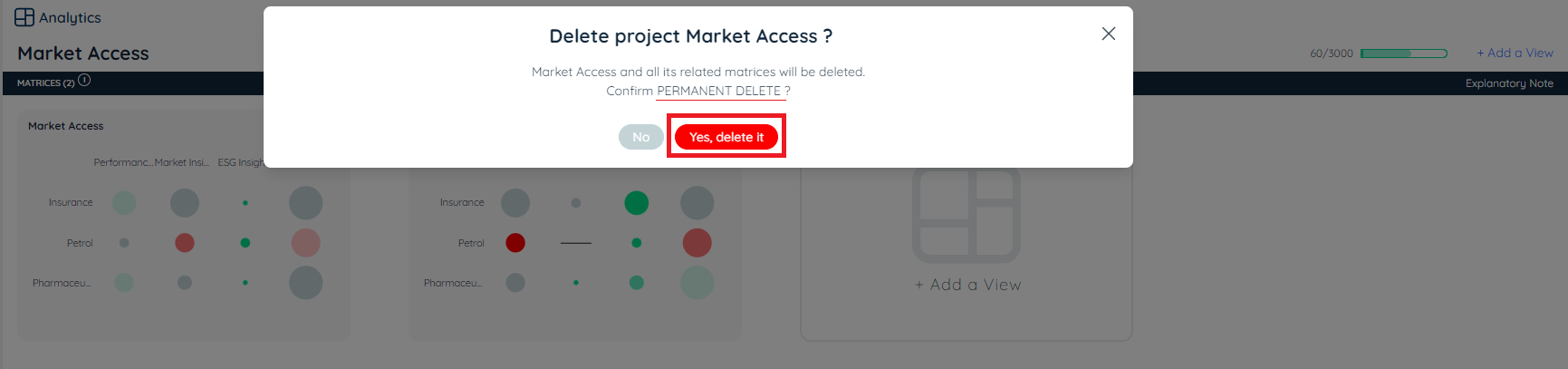Image resolution: width=1568 pixels, height=369 pixels.
Task: Click the Analytics header text
Action: 70,17
